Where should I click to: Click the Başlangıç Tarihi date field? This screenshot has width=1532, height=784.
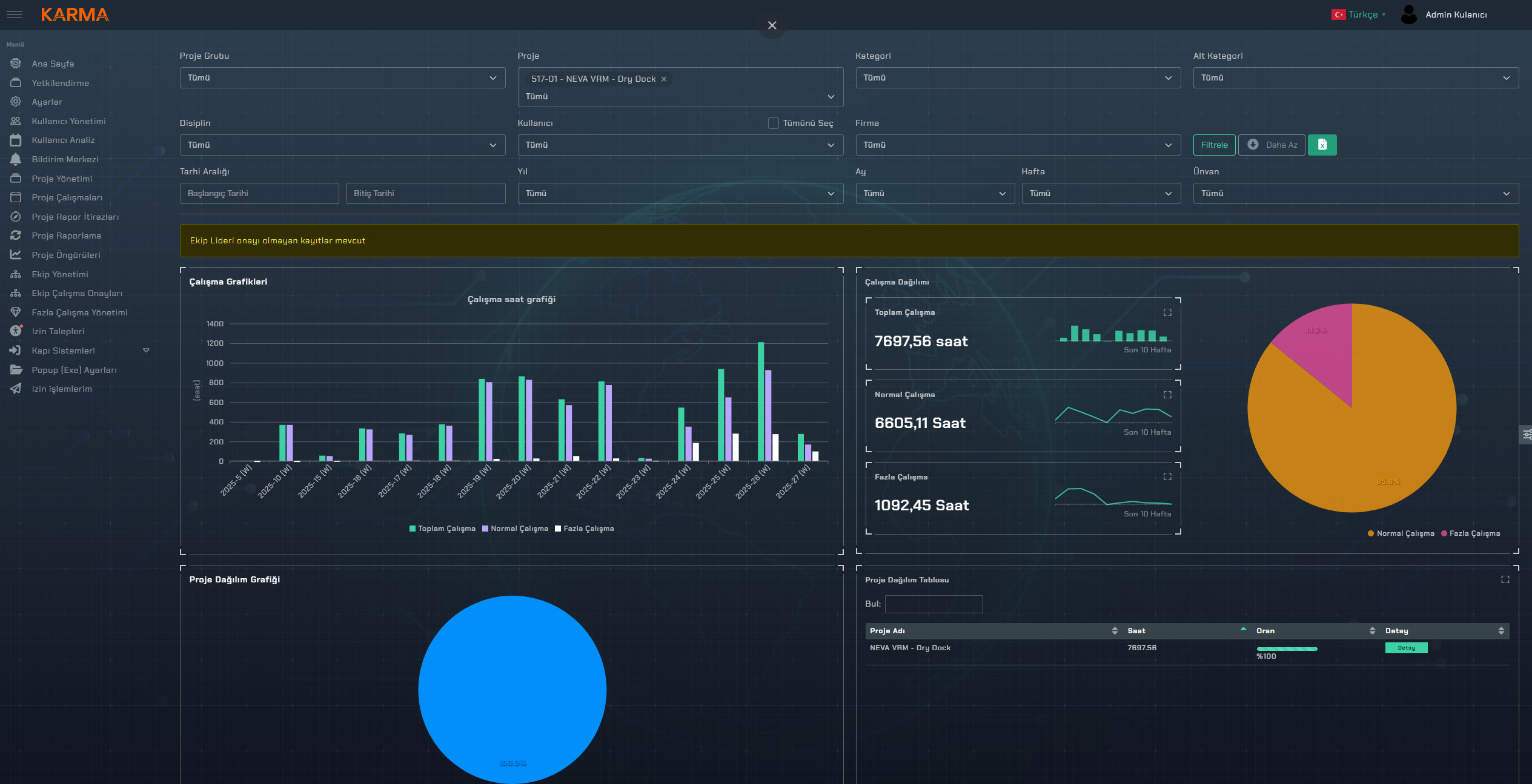[x=259, y=194]
